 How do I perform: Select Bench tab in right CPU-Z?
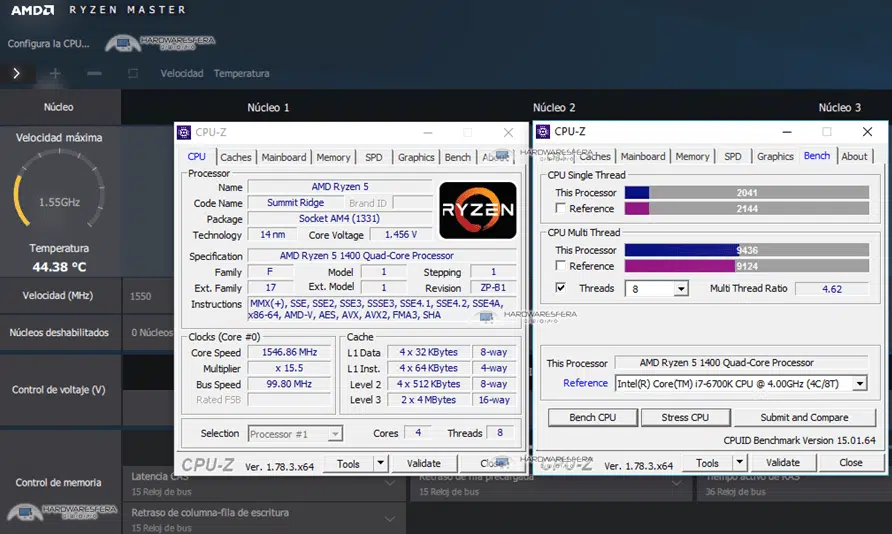(817, 155)
